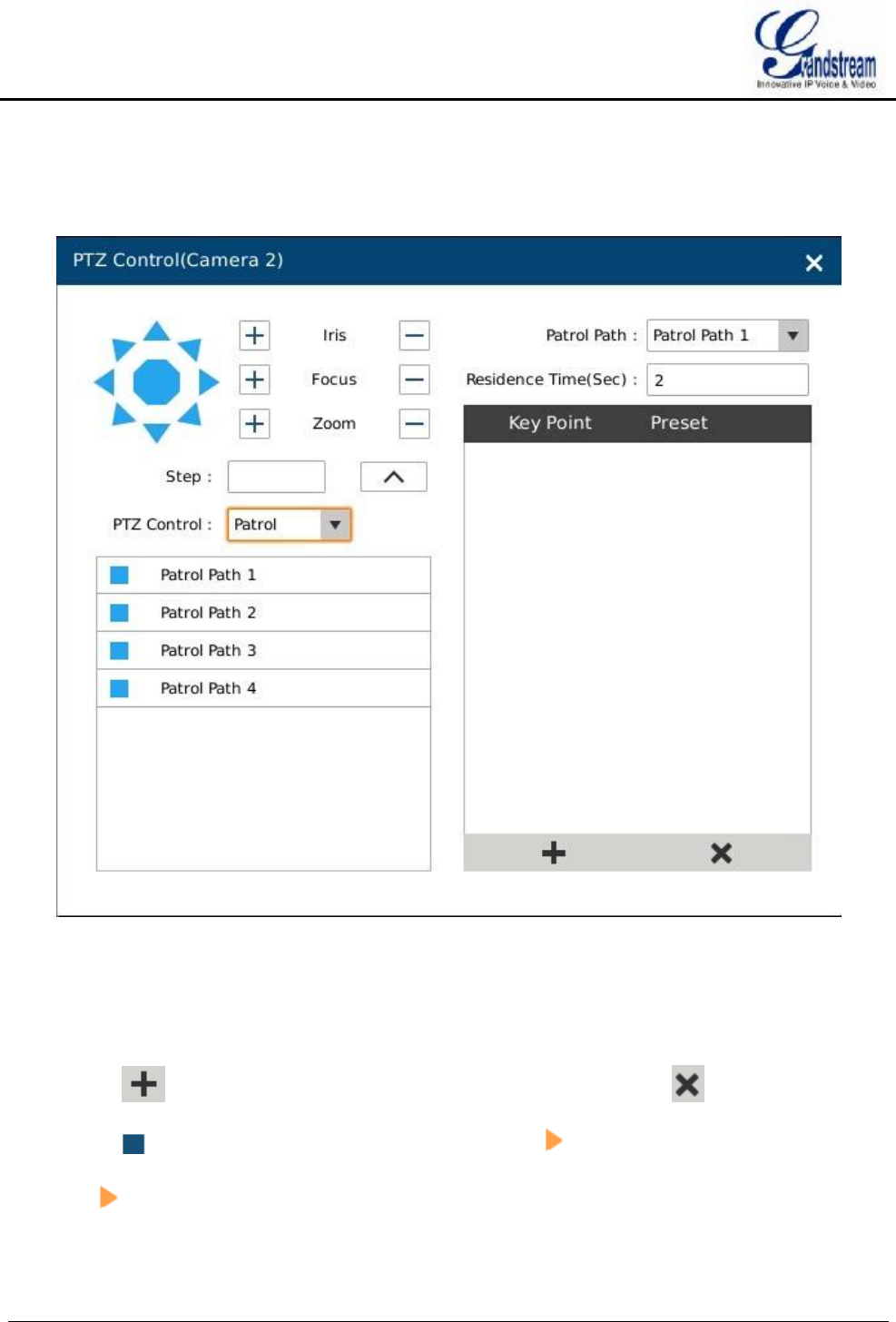Toggle blue square for Patrol Path 2
Image resolution: width=896 pixels, height=1322 pixels.
[x=119, y=613]
